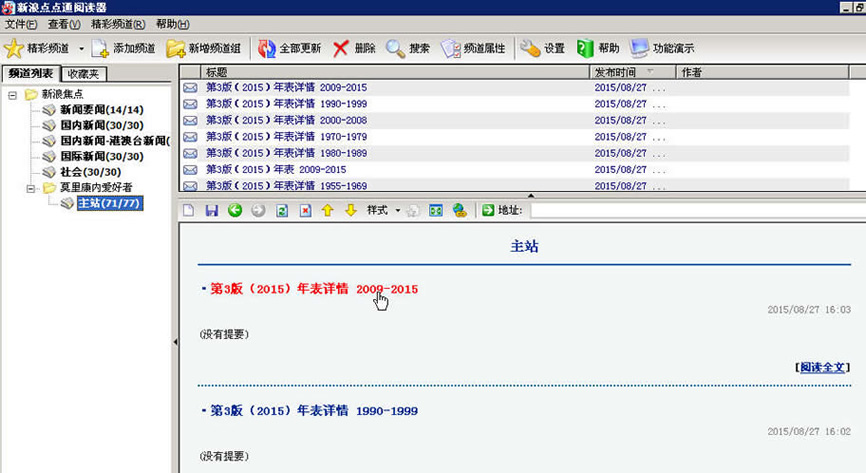Select list row 年表详情 1970-1979

[x=515, y=137]
